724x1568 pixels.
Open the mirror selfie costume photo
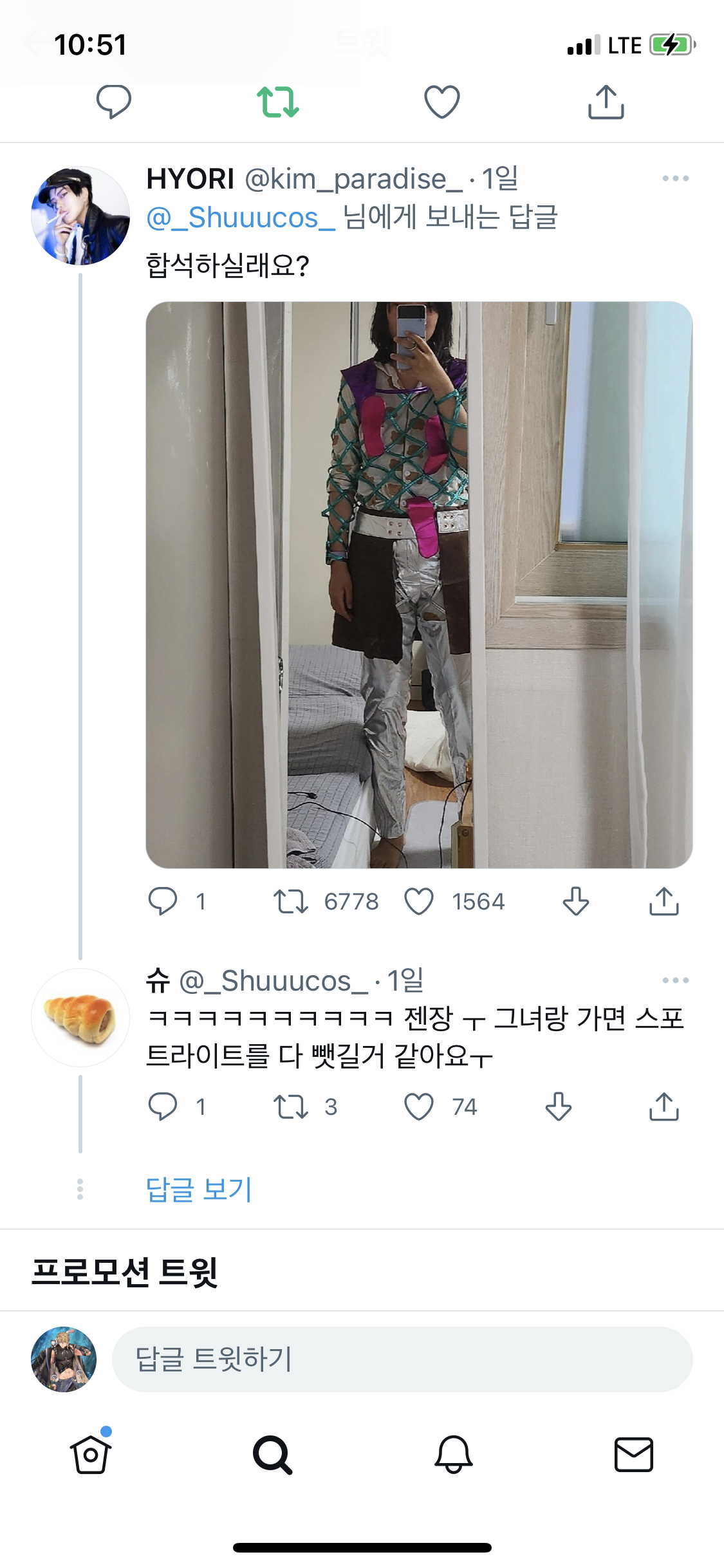(x=419, y=584)
